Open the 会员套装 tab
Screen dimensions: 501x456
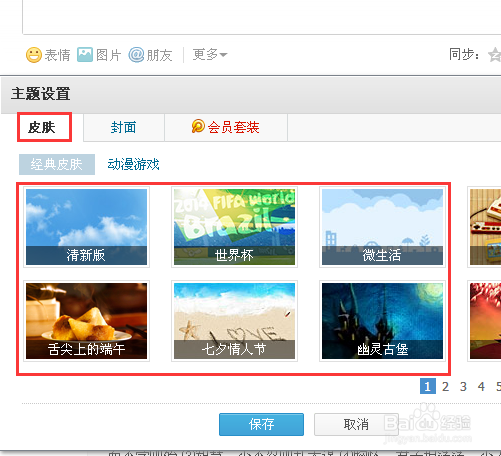(x=226, y=127)
